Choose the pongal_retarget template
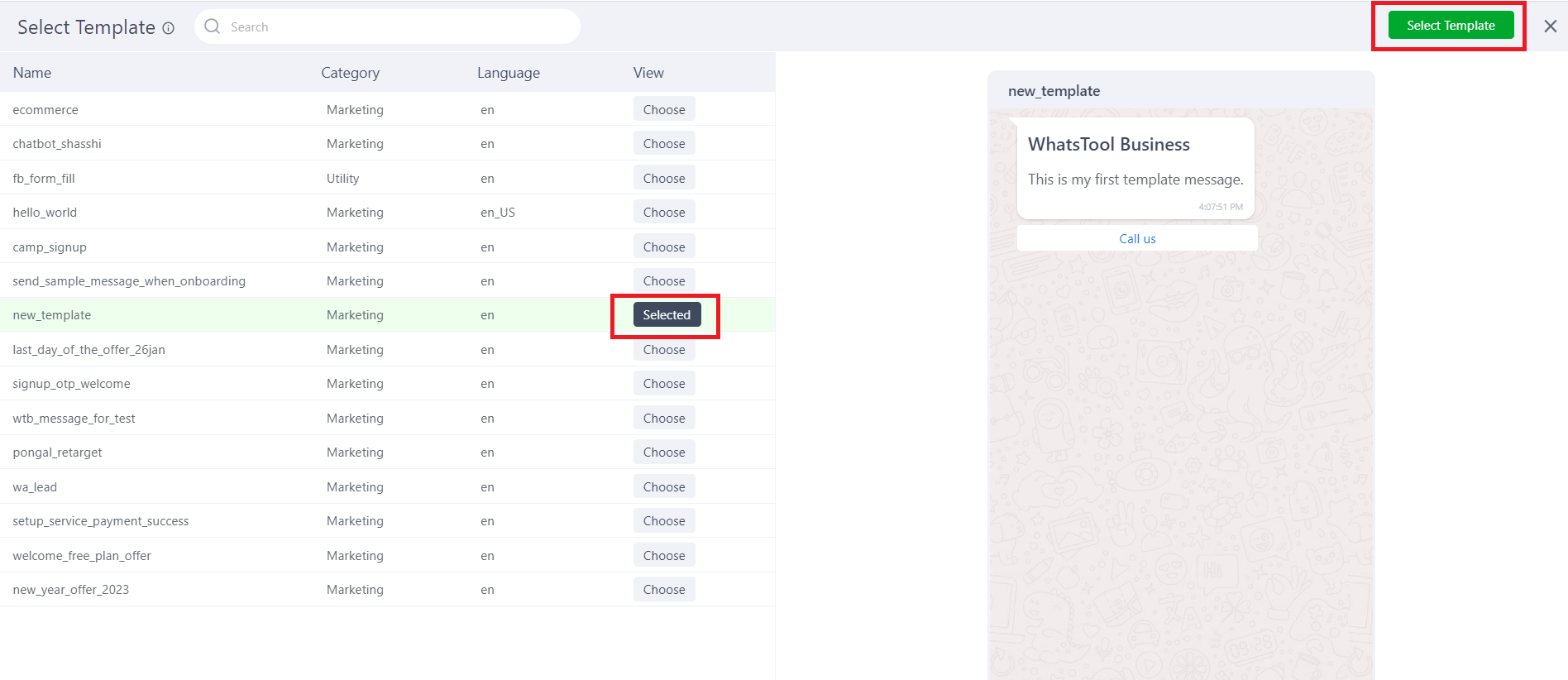The height and width of the screenshot is (680, 1568). tap(664, 452)
